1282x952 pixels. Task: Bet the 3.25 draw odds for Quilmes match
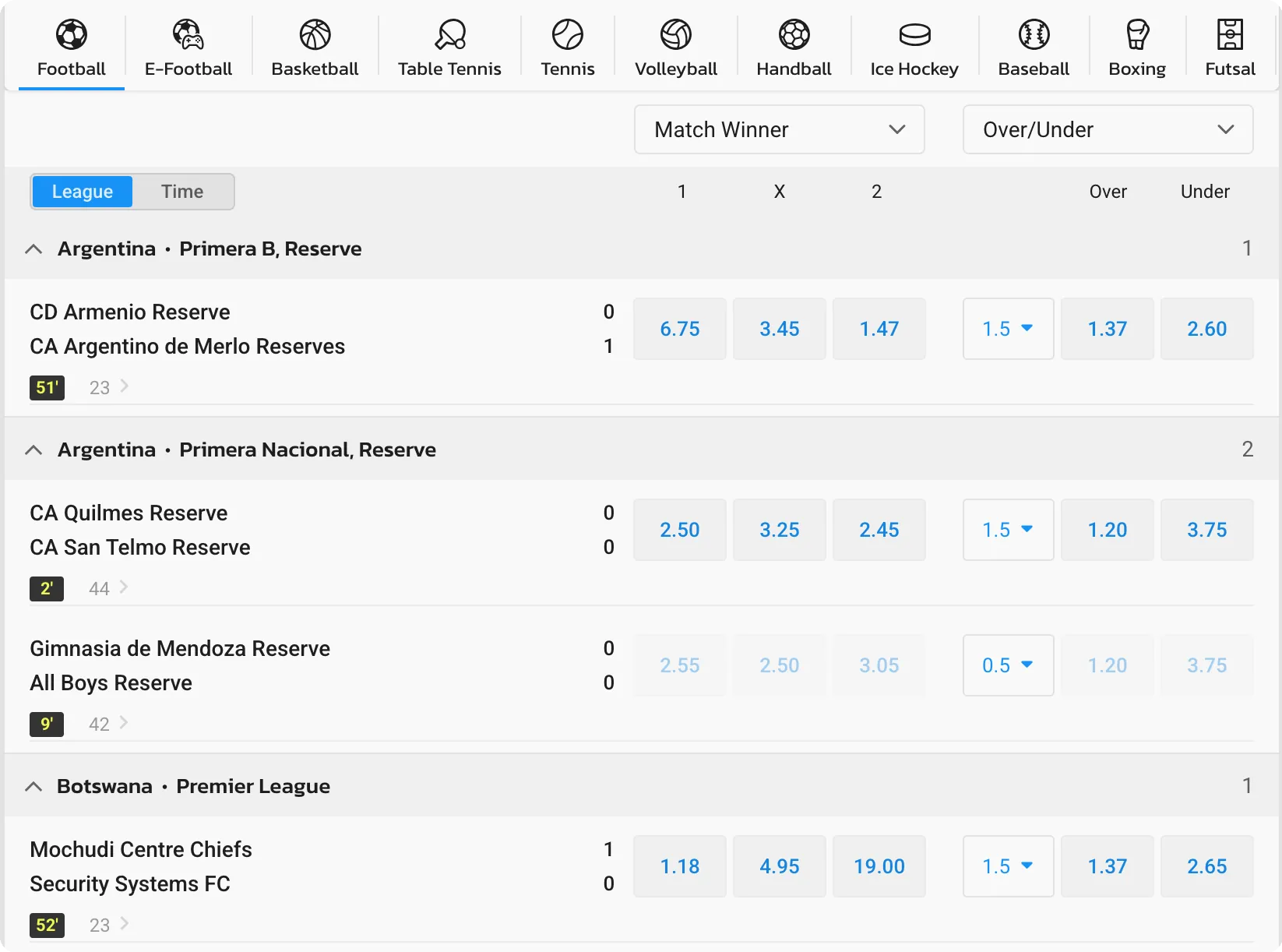pos(780,530)
